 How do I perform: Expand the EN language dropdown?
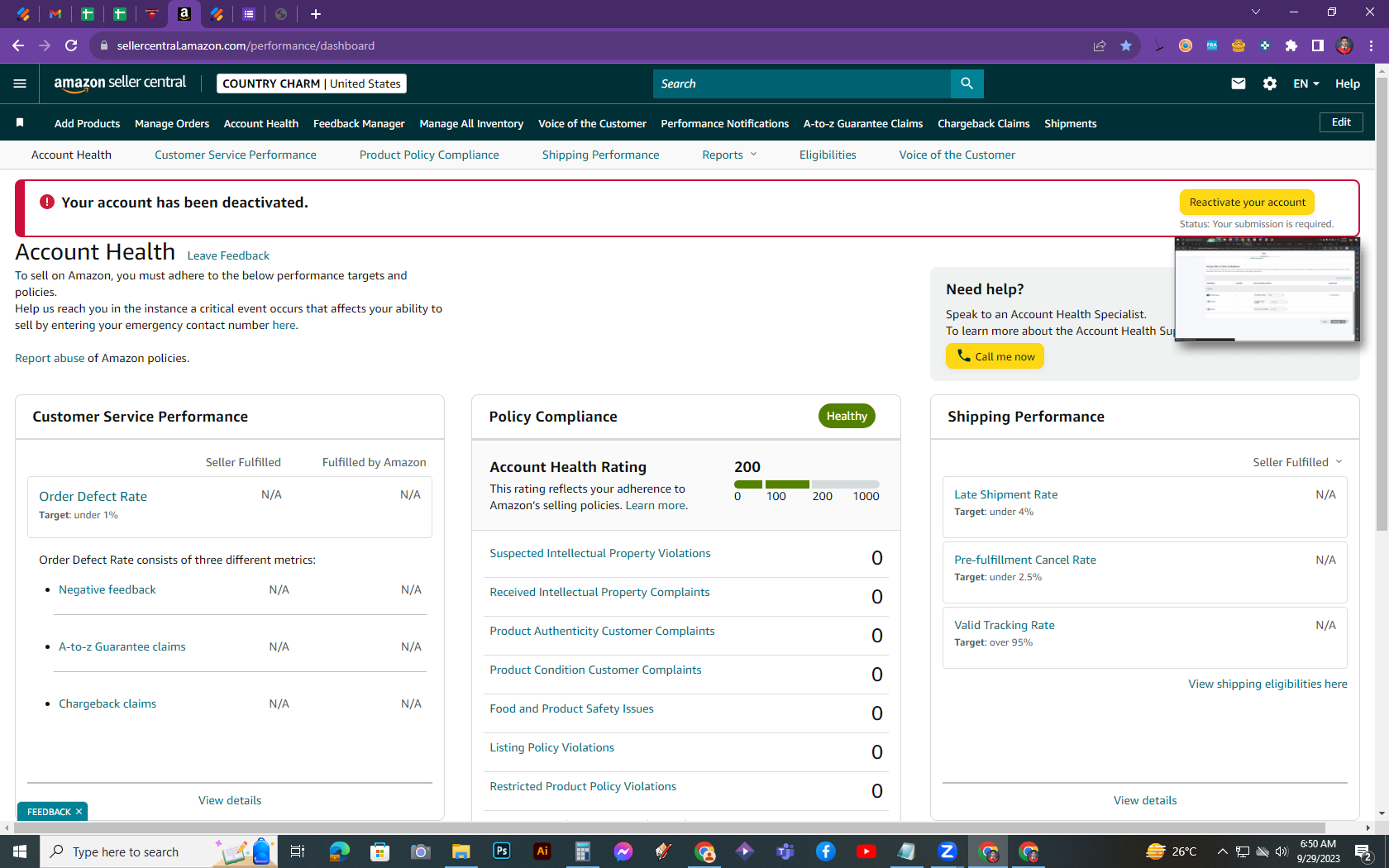tap(1306, 83)
